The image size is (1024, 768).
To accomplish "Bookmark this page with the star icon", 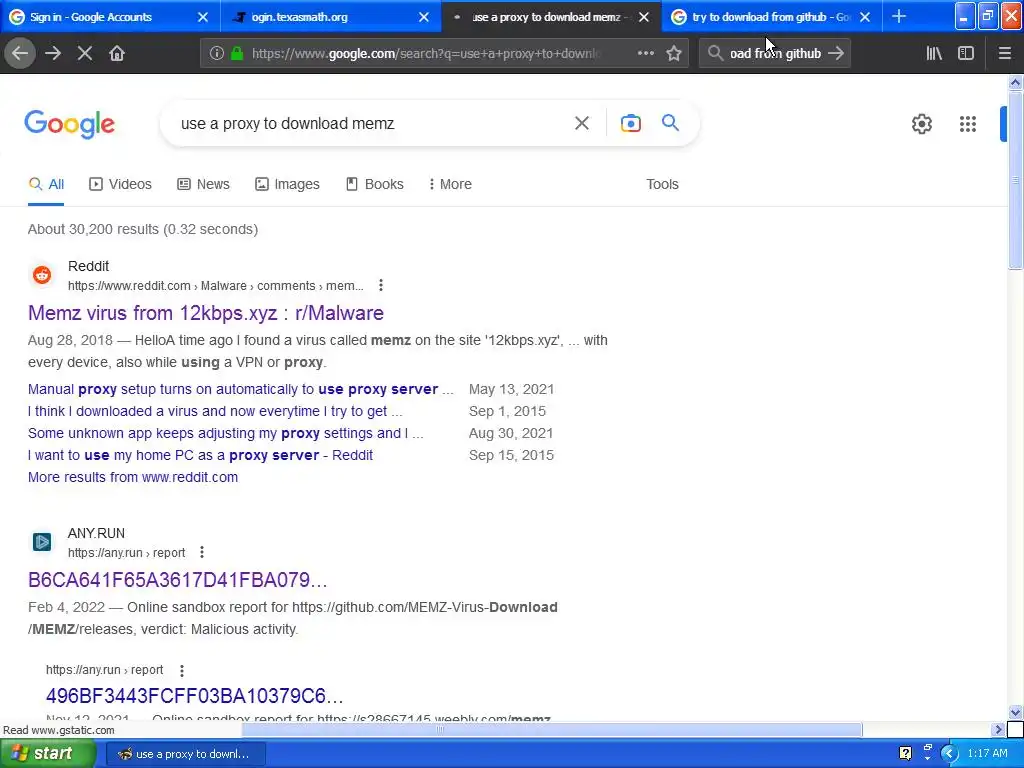I will (674, 53).
